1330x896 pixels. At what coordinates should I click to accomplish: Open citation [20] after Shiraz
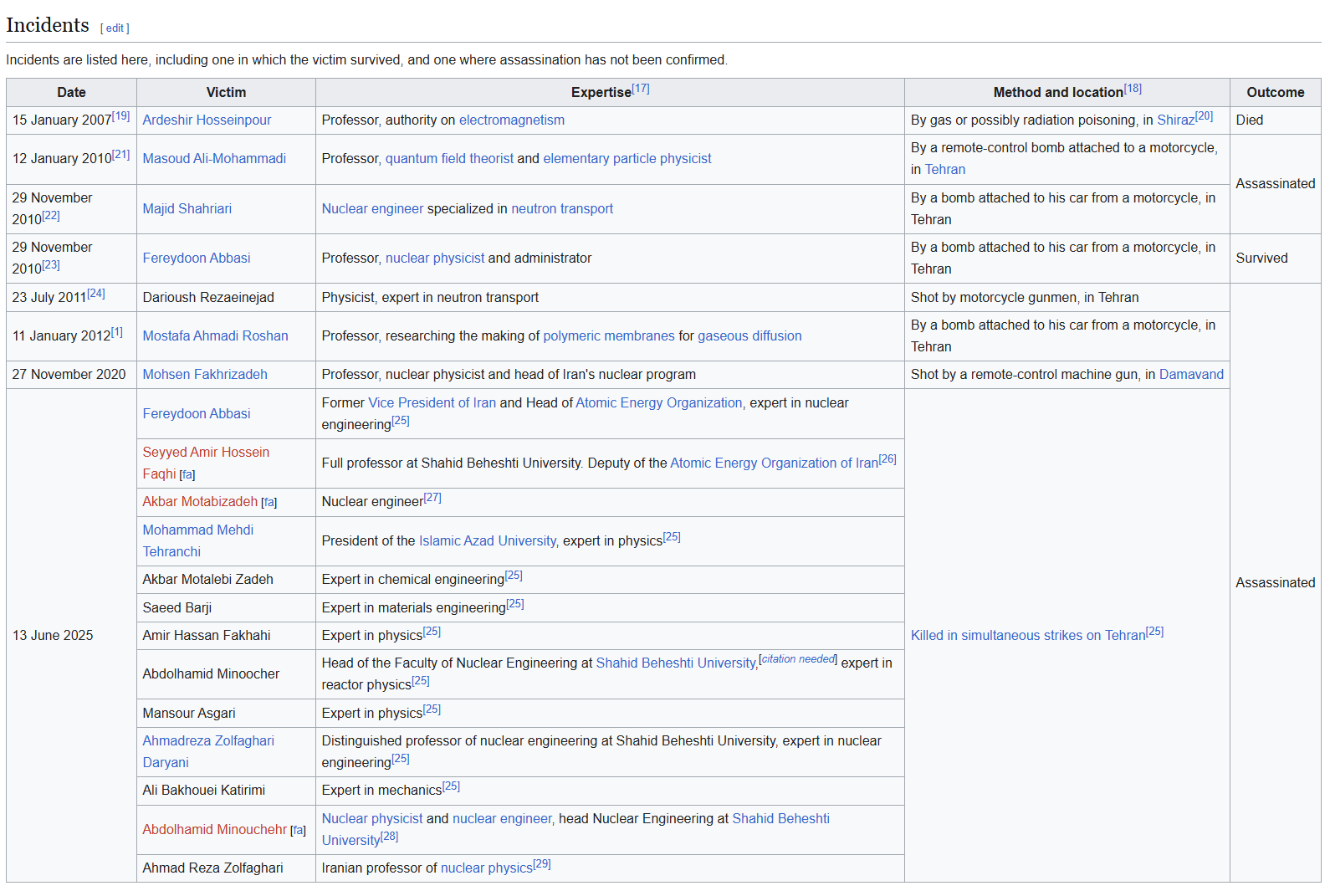point(1204,116)
